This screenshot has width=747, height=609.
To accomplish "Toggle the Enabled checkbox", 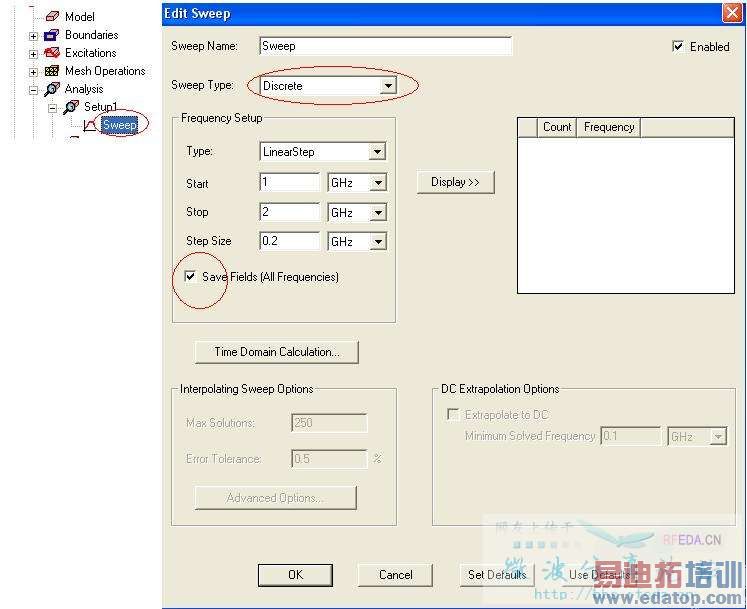I will 677,46.
